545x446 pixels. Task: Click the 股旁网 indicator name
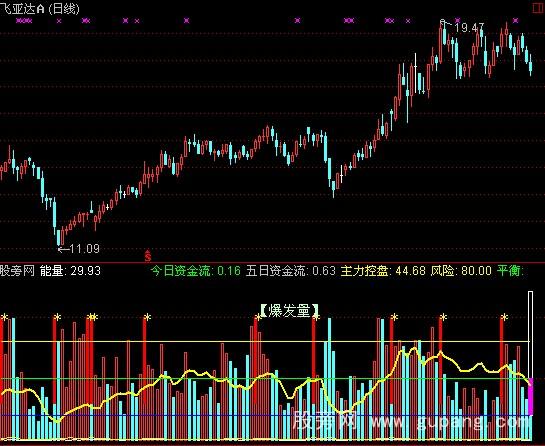(x=17, y=270)
